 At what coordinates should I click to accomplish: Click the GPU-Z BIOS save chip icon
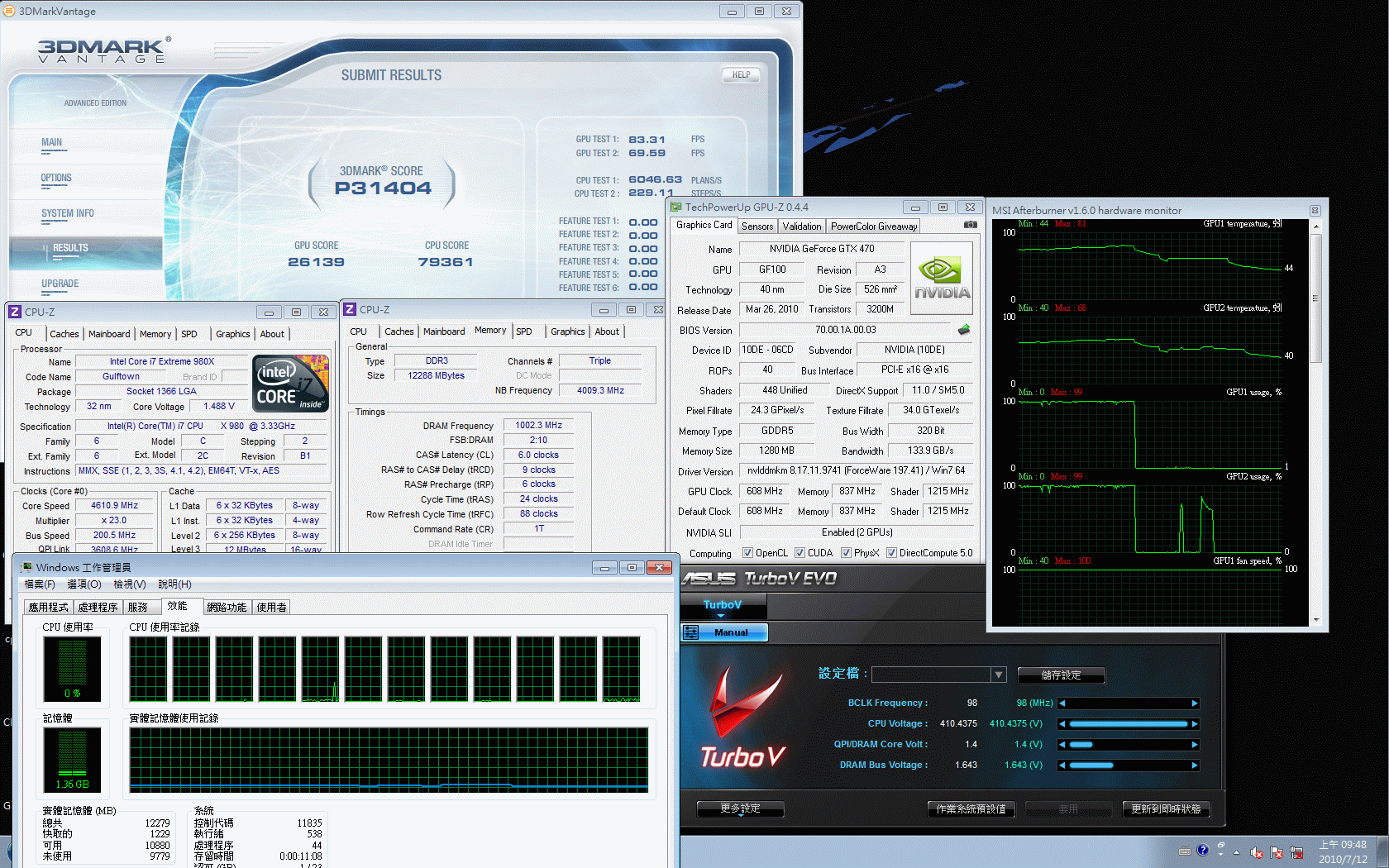pyautogui.click(x=964, y=330)
